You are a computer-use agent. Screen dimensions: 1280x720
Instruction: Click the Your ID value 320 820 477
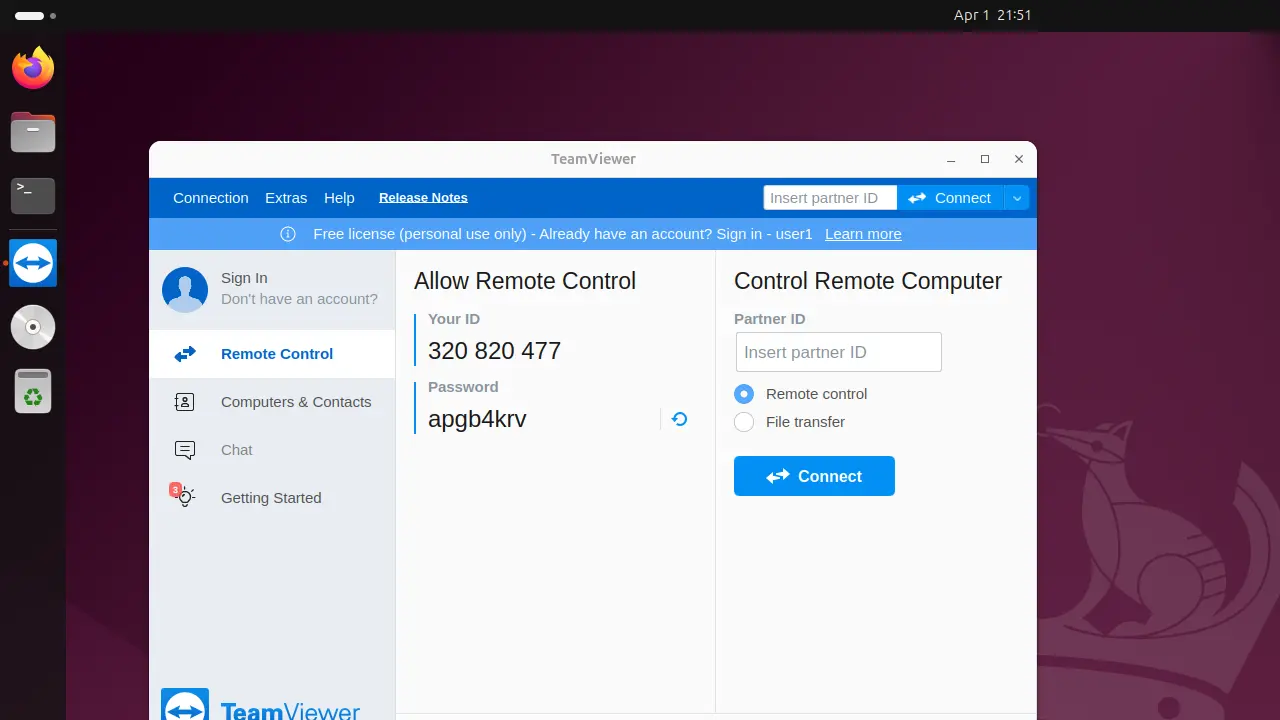(x=494, y=351)
